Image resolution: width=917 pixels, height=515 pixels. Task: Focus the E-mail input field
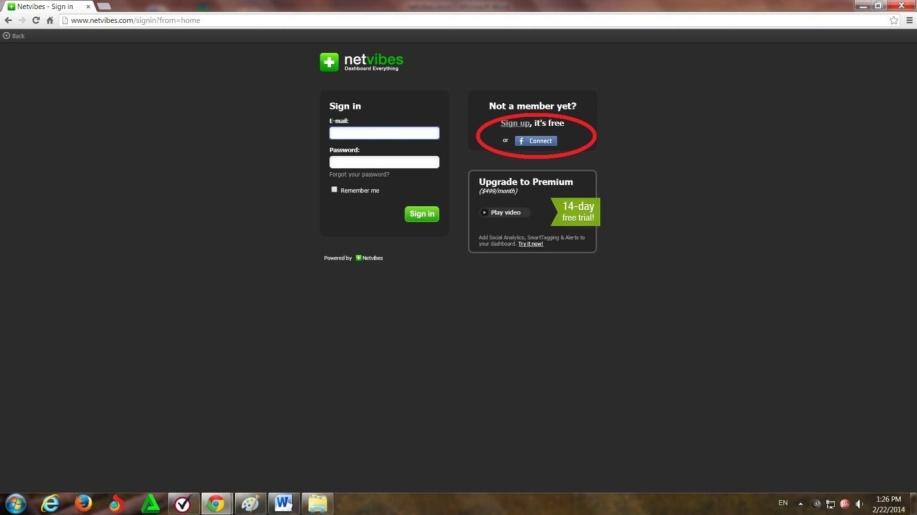point(384,133)
